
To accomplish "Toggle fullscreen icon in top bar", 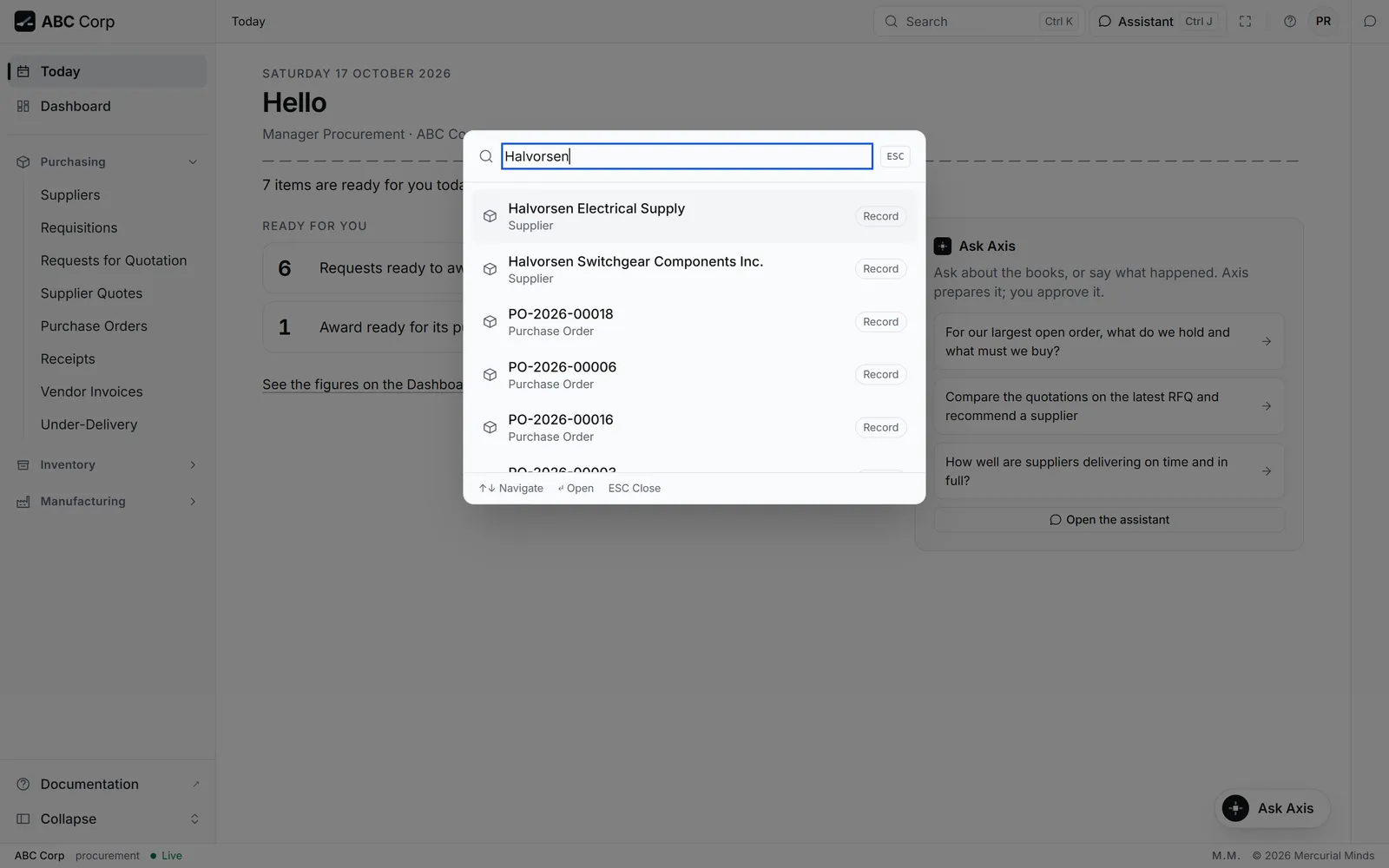I will pos(1245,22).
